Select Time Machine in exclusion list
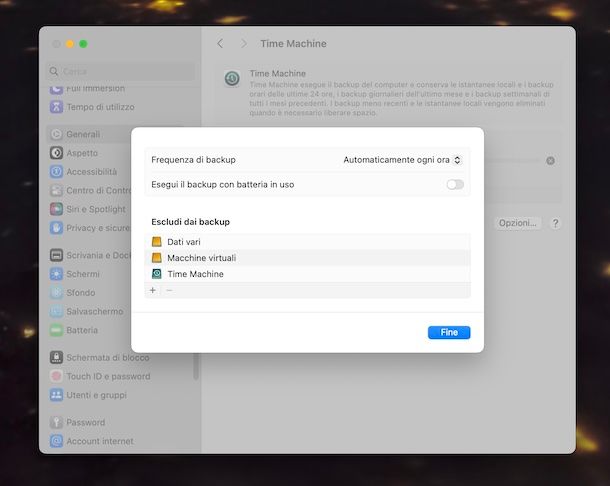The height and width of the screenshot is (486, 610). (x=307, y=274)
